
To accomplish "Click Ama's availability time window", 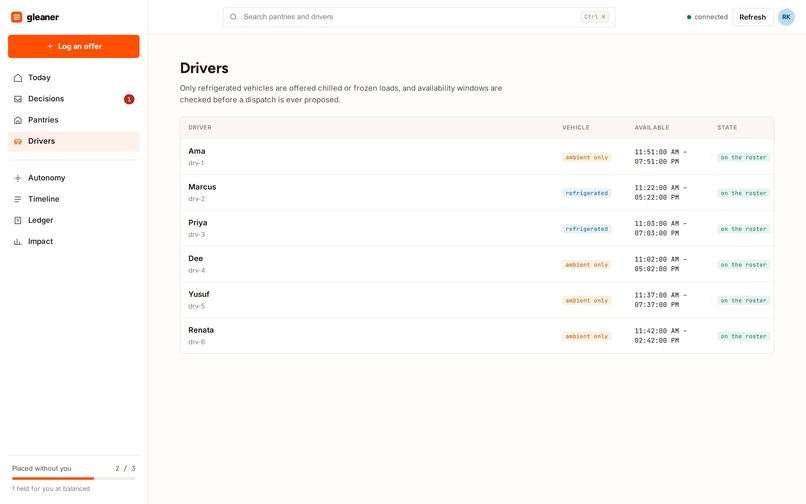I will pos(661,157).
